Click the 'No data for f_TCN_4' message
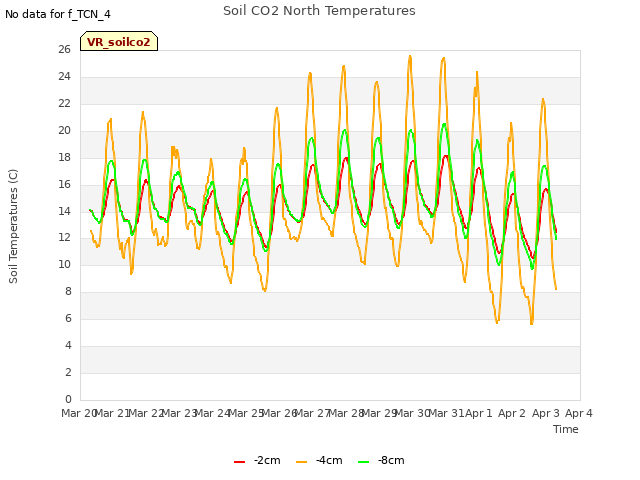 point(58,14)
